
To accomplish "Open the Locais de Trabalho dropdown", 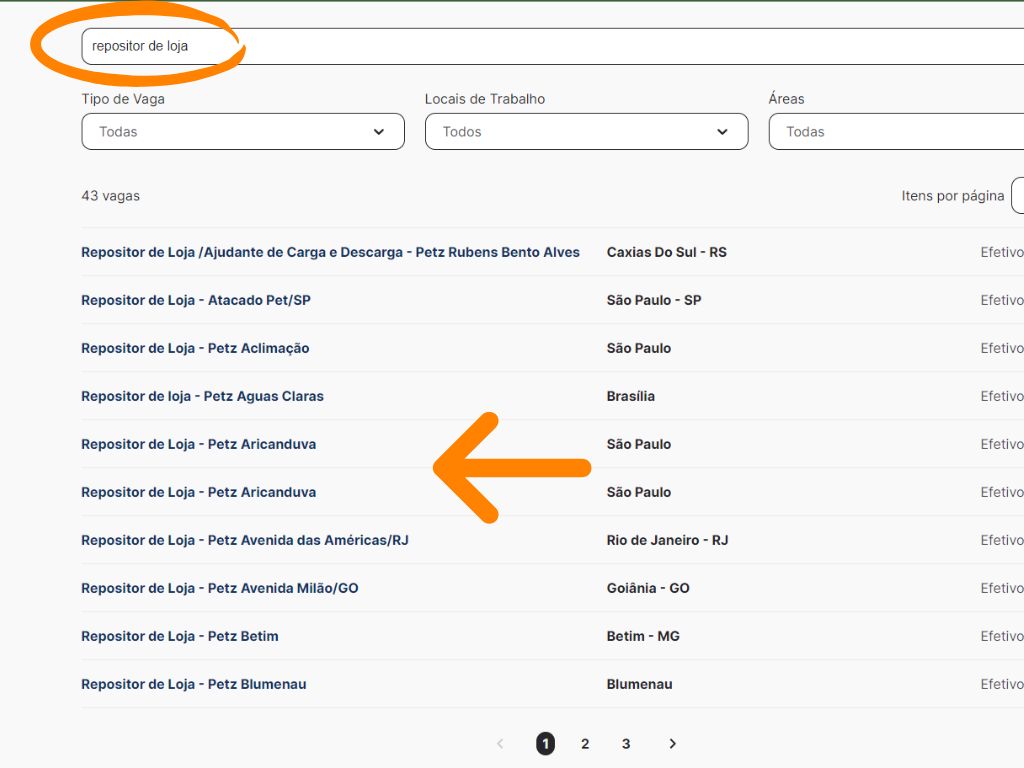I will [x=586, y=131].
